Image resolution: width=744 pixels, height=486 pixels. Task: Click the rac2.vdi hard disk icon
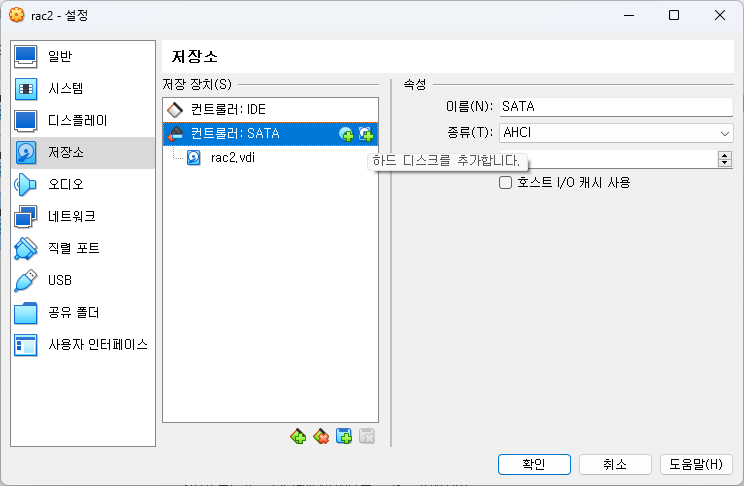194,158
